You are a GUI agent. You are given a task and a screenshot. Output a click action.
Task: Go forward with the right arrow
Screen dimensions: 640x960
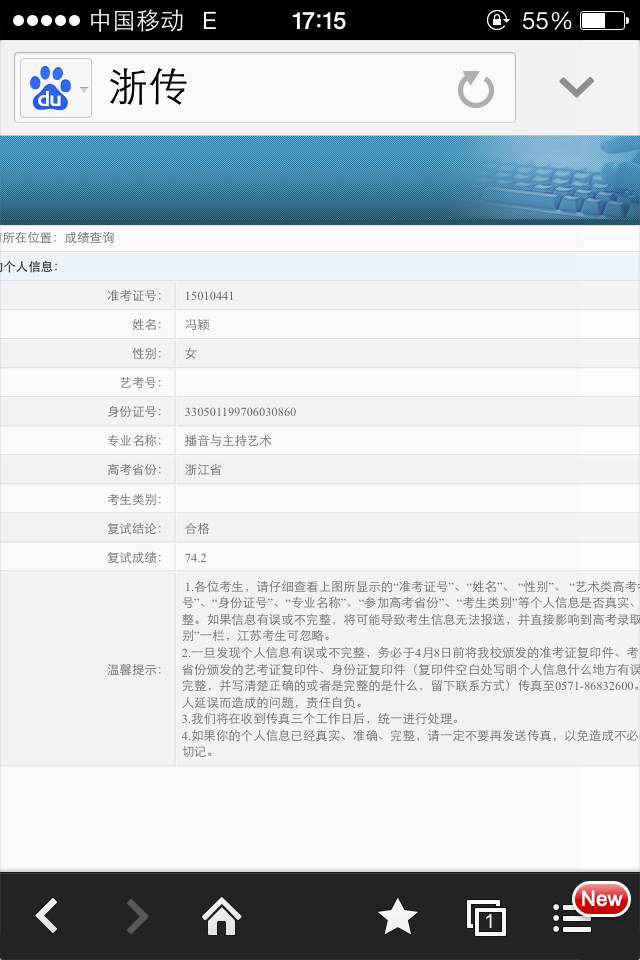pos(137,916)
